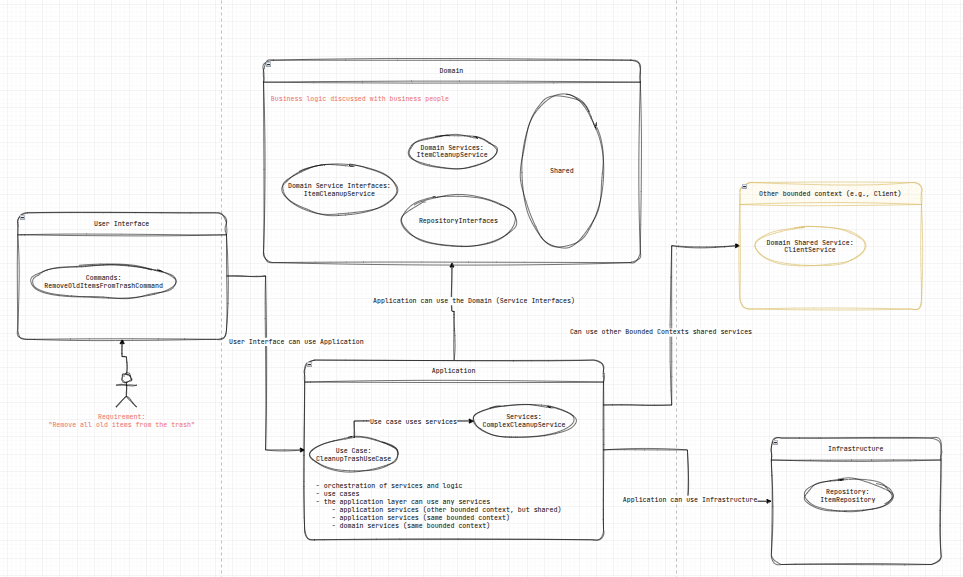The image size is (963, 577).
Task: Select the Application container title
Action: pos(454,371)
